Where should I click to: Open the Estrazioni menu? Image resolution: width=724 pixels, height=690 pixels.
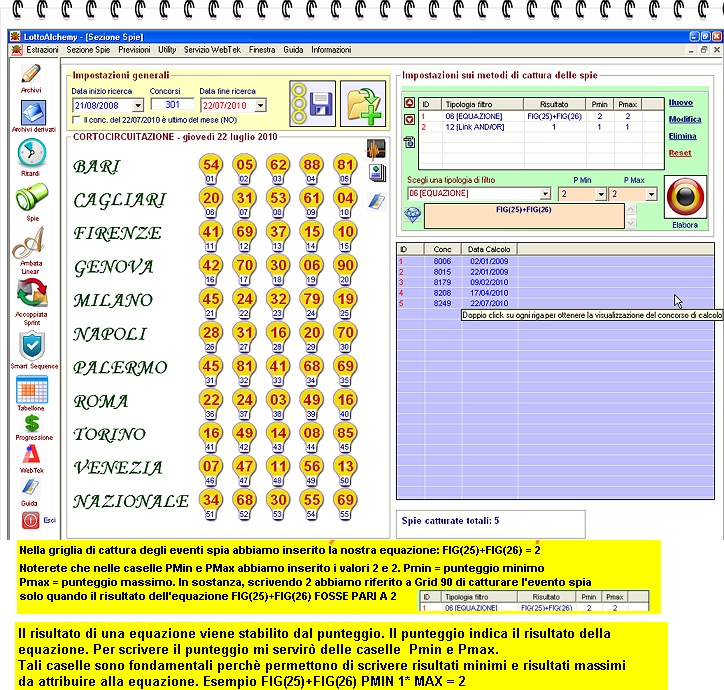(42, 50)
